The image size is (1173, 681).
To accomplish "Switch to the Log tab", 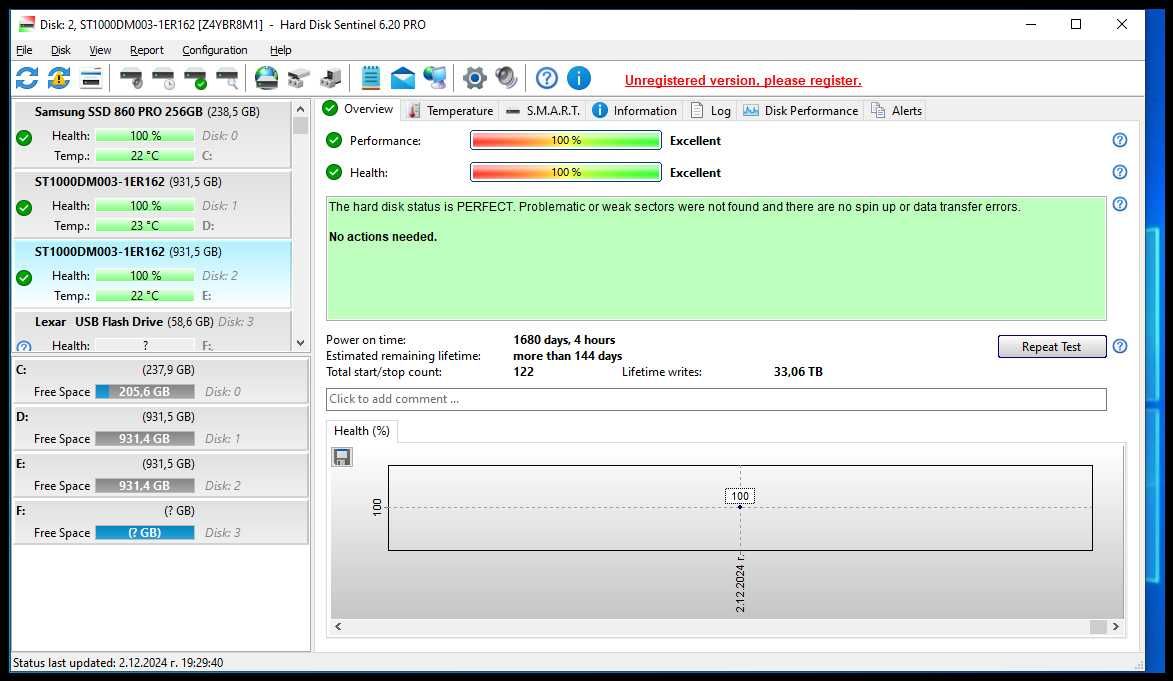I will [711, 111].
